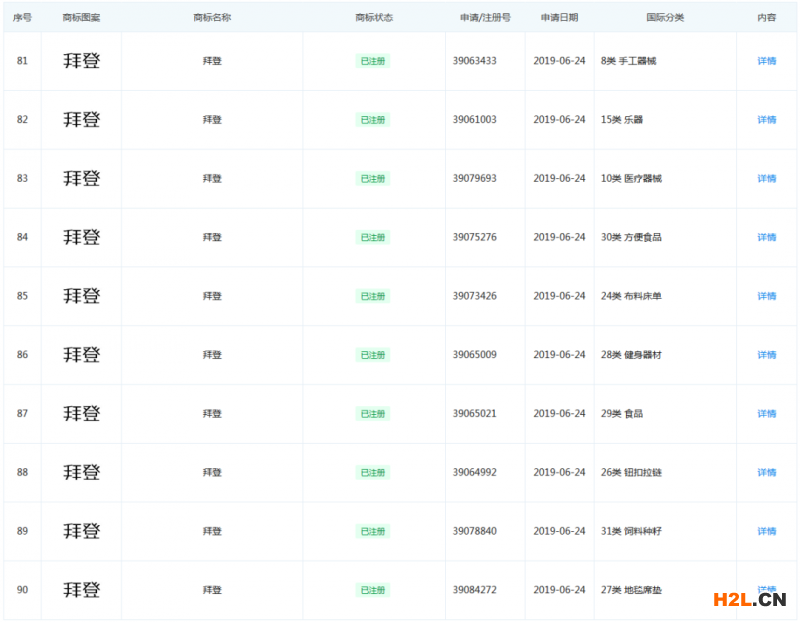This screenshot has height=622, width=800.
Task: Click the 商标状态 column header
Action: pyautogui.click(x=374, y=17)
